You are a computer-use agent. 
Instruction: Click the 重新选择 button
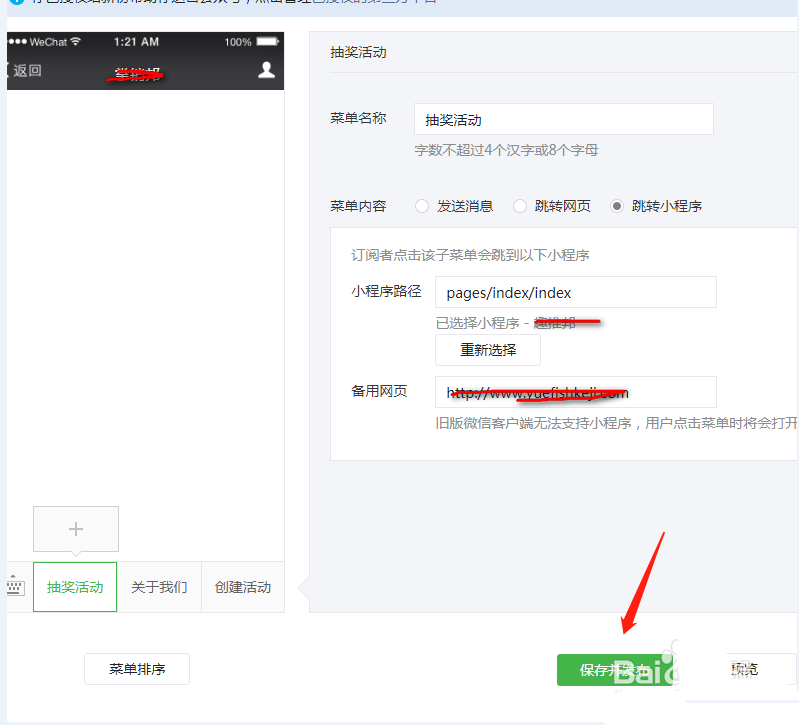coord(488,350)
